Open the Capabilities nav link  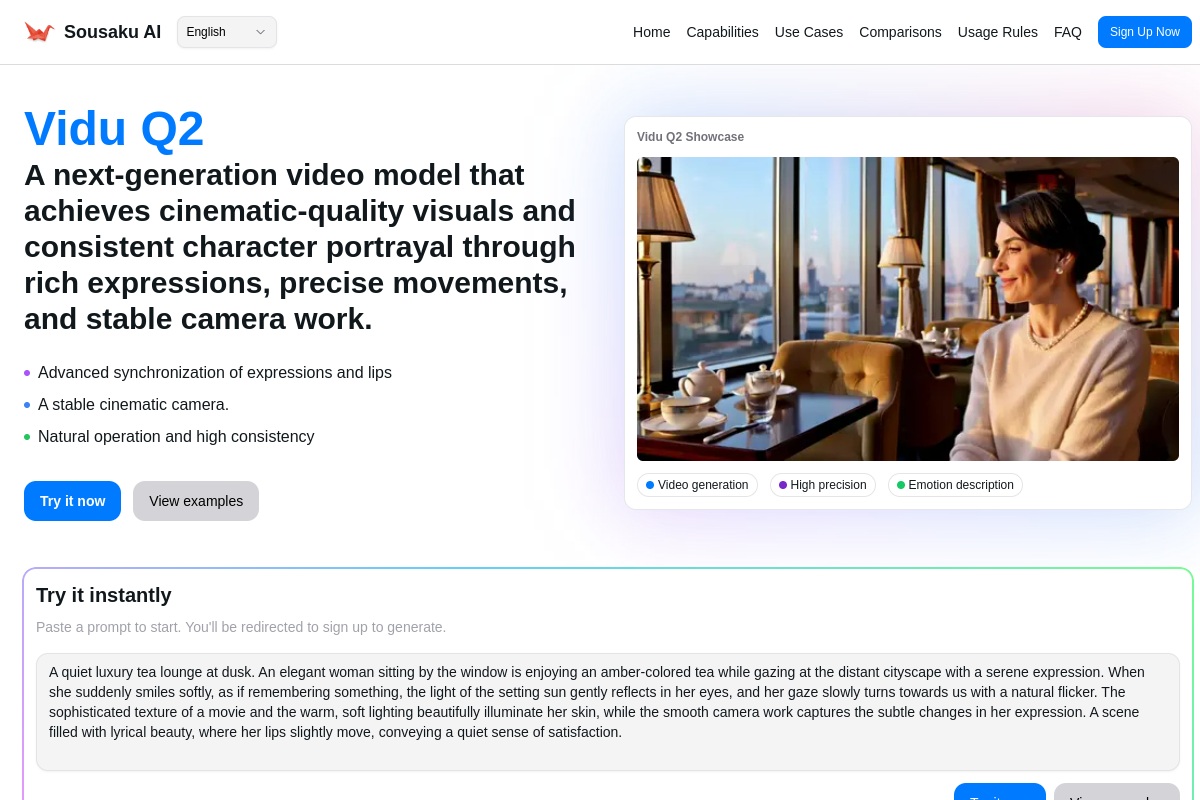pos(722,32)
